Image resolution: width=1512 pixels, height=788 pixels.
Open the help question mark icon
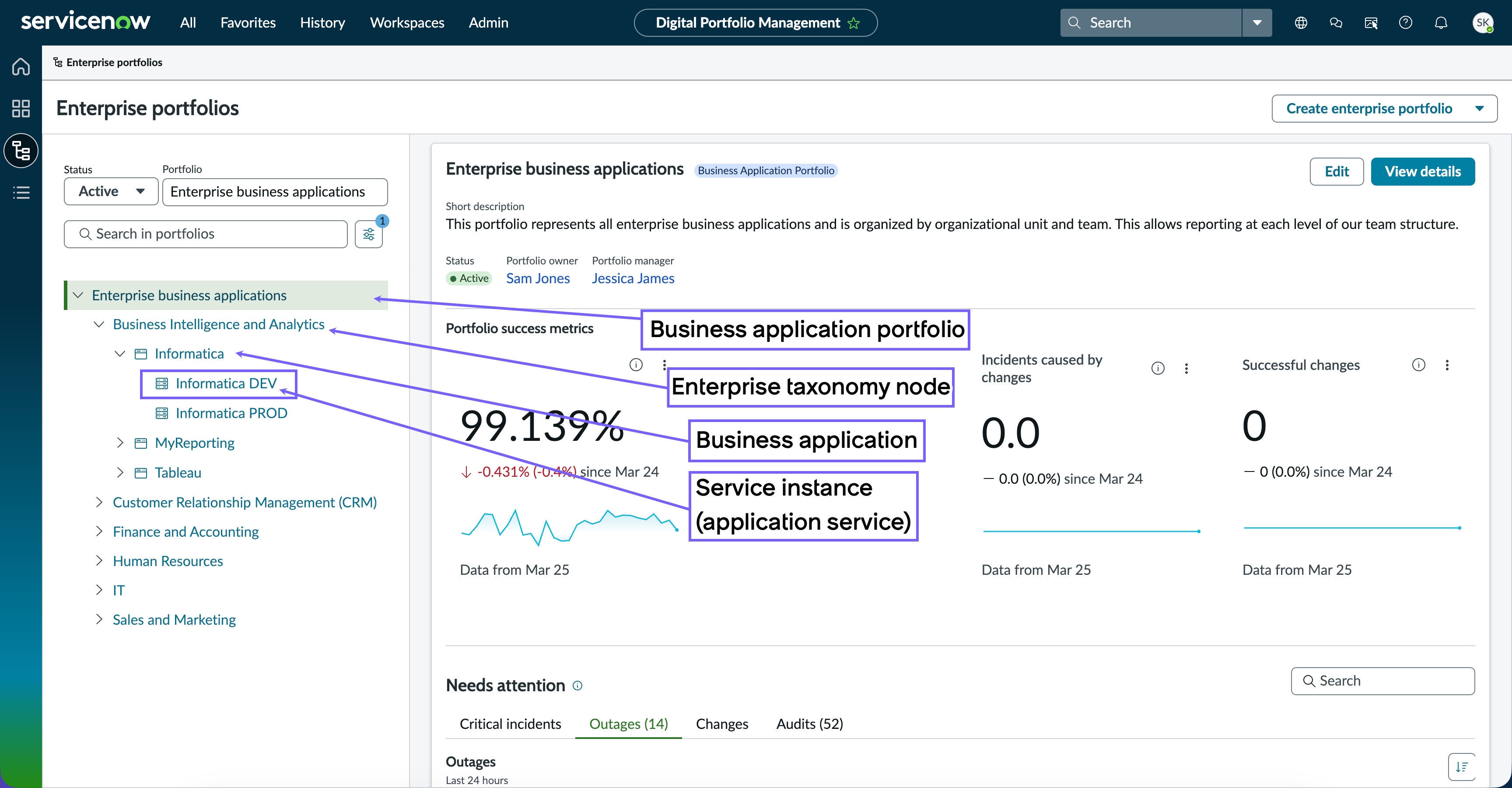1405,23
